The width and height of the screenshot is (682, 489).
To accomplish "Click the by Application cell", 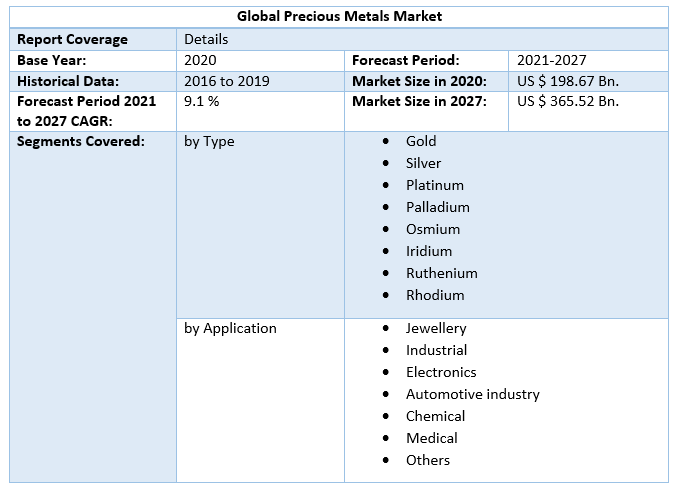I will point(230,328).
